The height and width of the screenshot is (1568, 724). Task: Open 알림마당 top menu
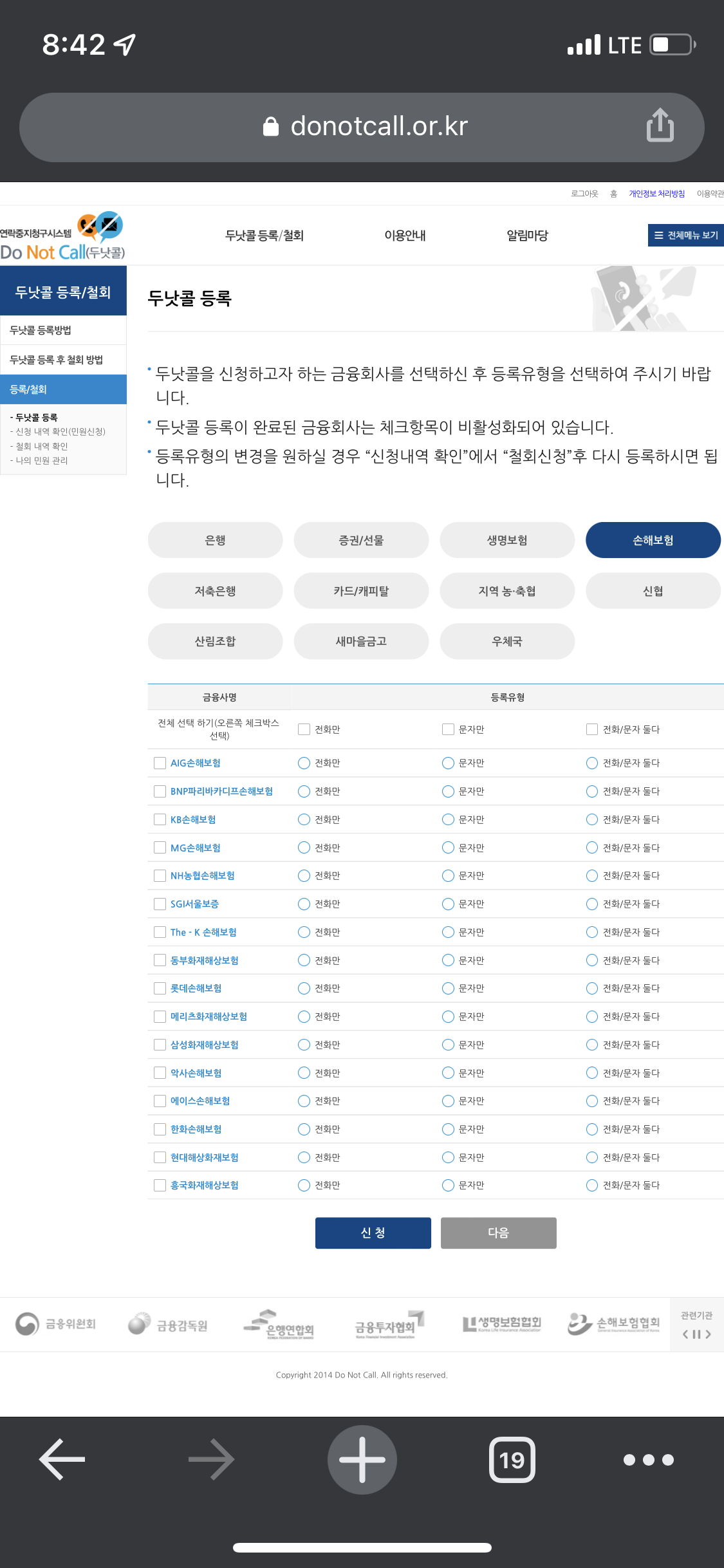point(527,236)
